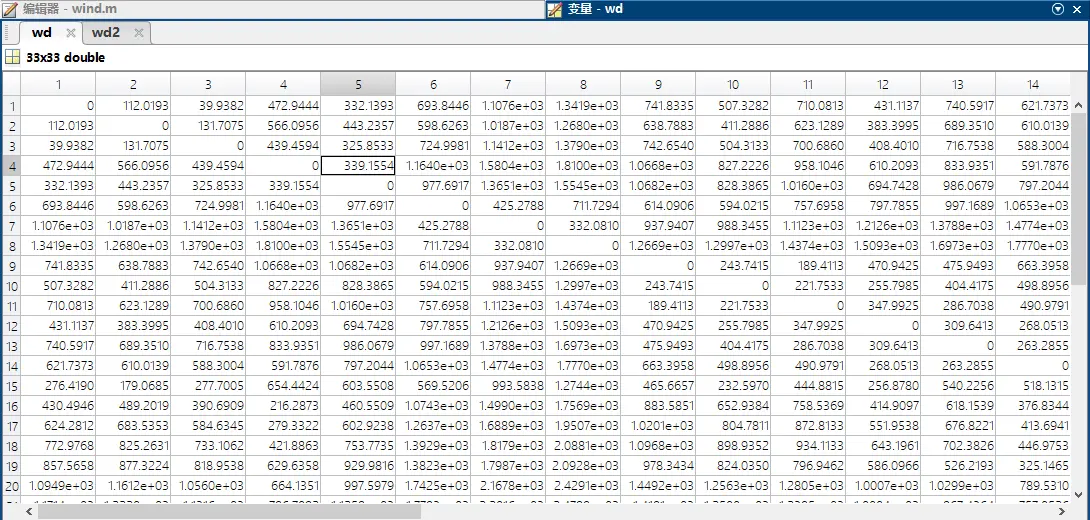Select cell 279.3322 in row 17
Screen dimensions: 1090x520
coord(283,426)
